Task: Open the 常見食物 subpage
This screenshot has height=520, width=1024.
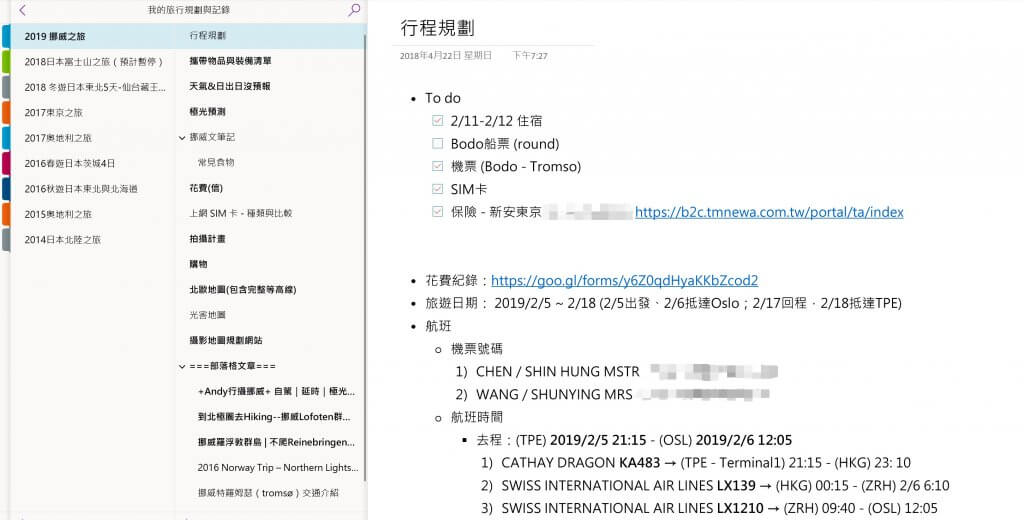Action: pyautogui.click(x=216, y=162)
